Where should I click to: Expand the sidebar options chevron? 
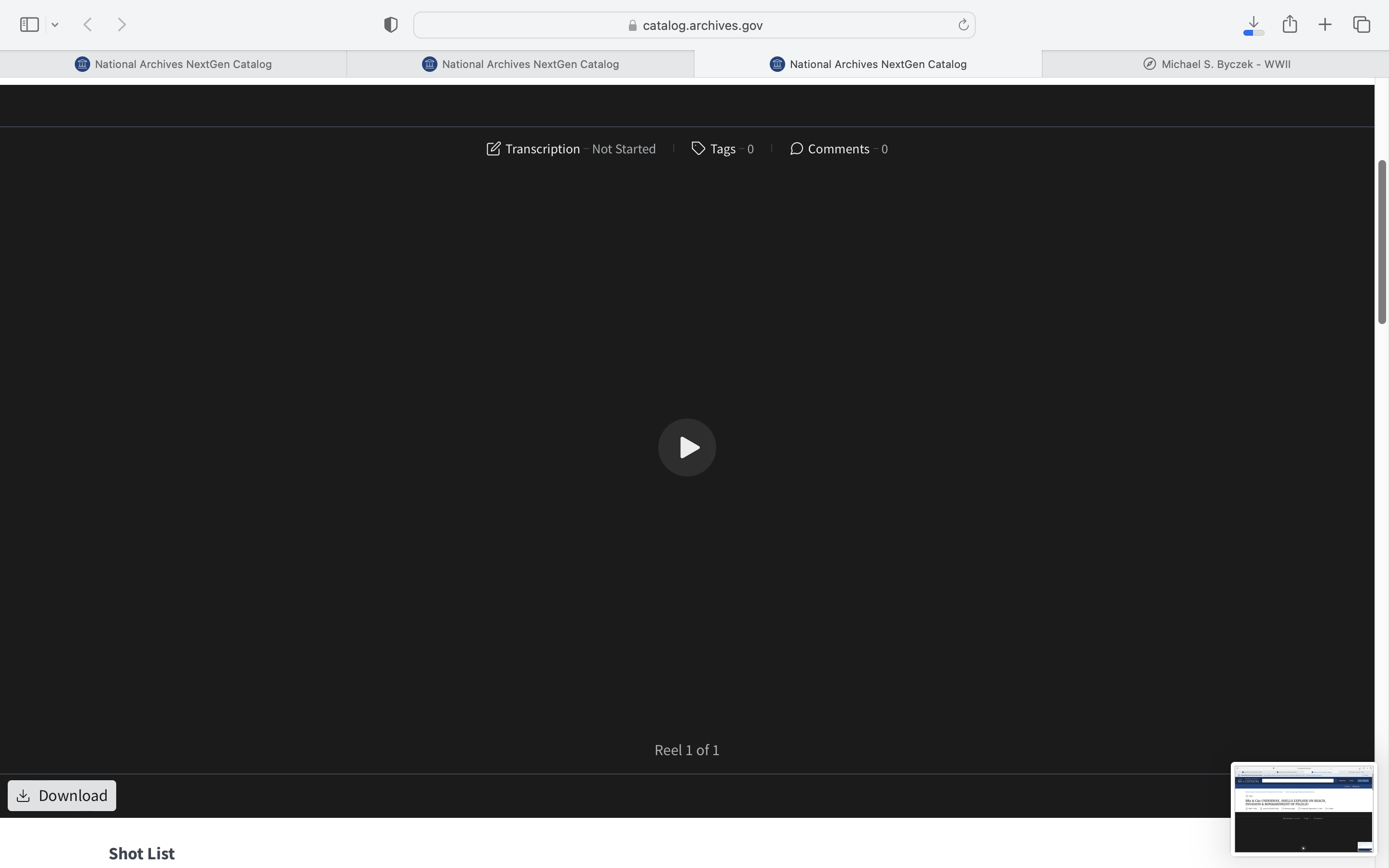tap(55, 25)
